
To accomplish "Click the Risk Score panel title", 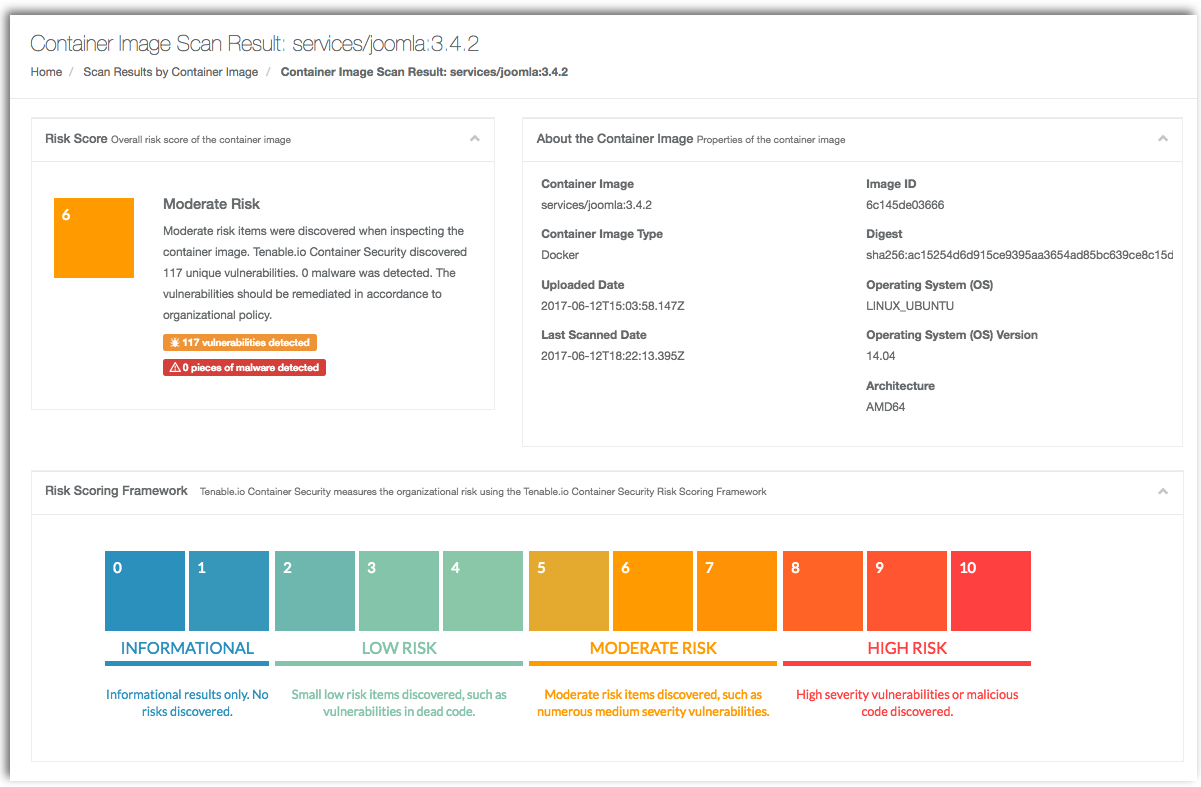I will tap(76, 139).
